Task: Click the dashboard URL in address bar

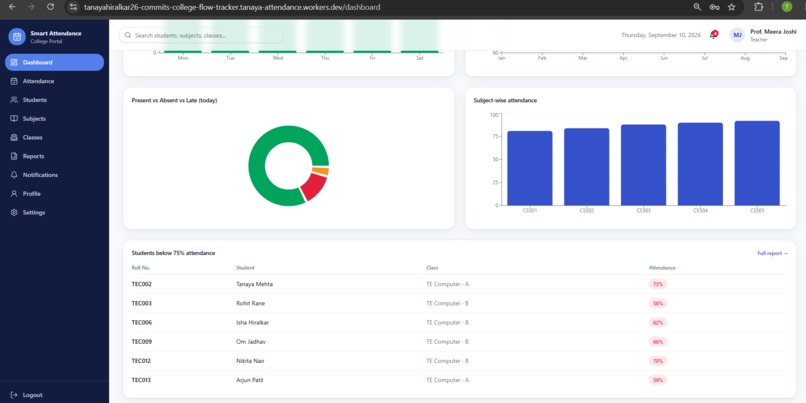Action: click(232, 7)
